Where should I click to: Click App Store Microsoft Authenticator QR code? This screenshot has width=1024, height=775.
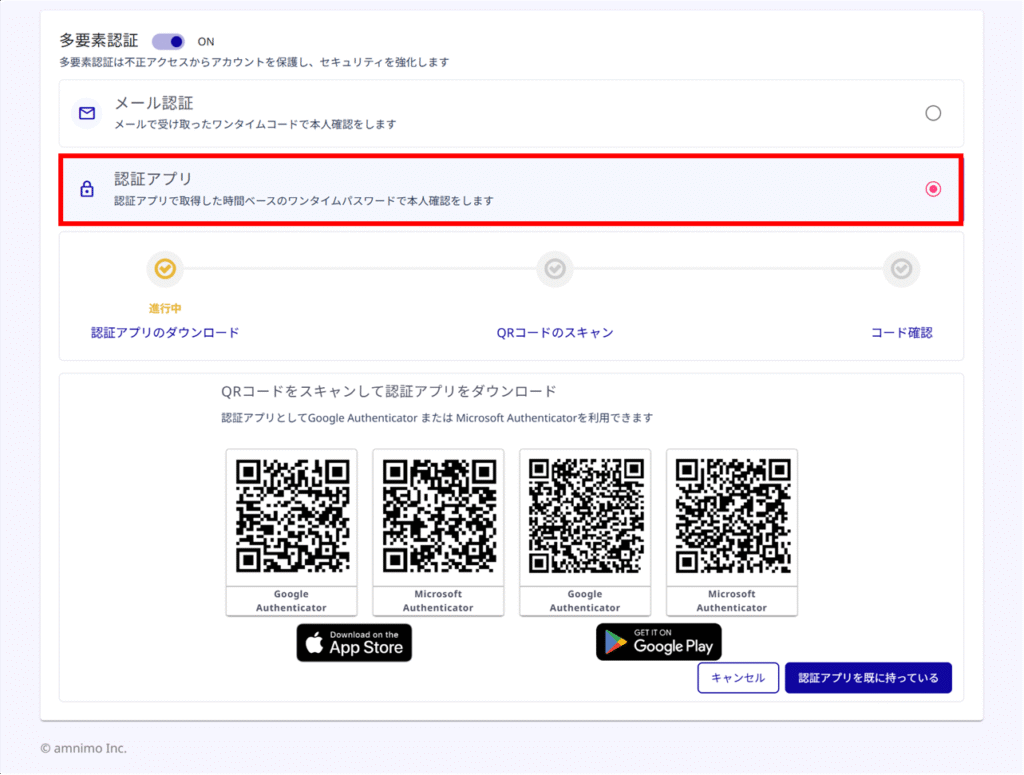[439, 516]
